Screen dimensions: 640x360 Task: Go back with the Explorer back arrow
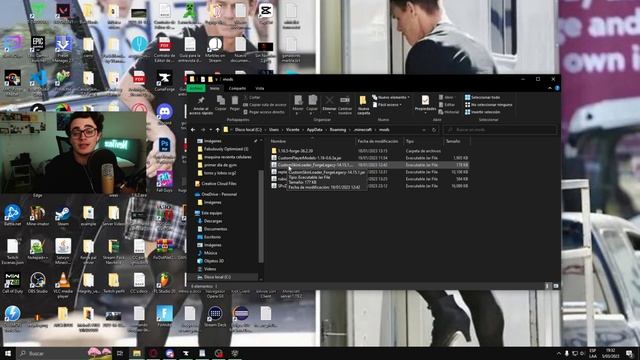point(193,130)
